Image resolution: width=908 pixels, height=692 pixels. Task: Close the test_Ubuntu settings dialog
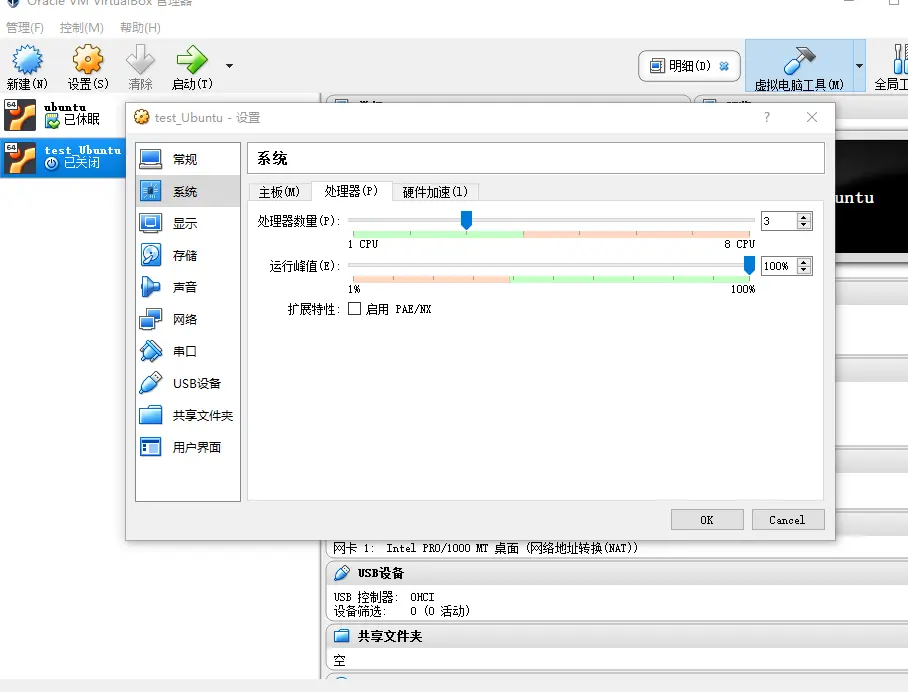[812, 118]
